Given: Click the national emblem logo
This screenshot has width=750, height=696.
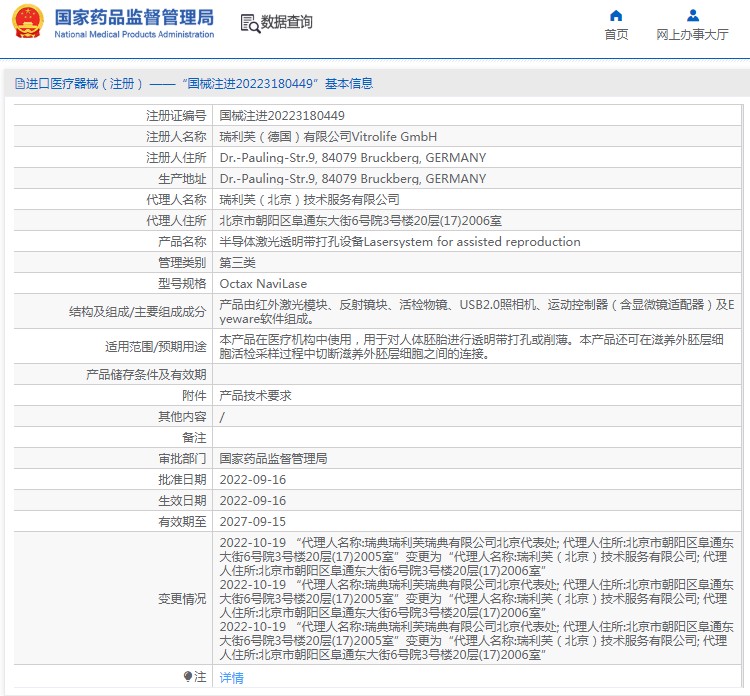Looking at the screenshot, I should pyautogui.click(x=28, y=22).
